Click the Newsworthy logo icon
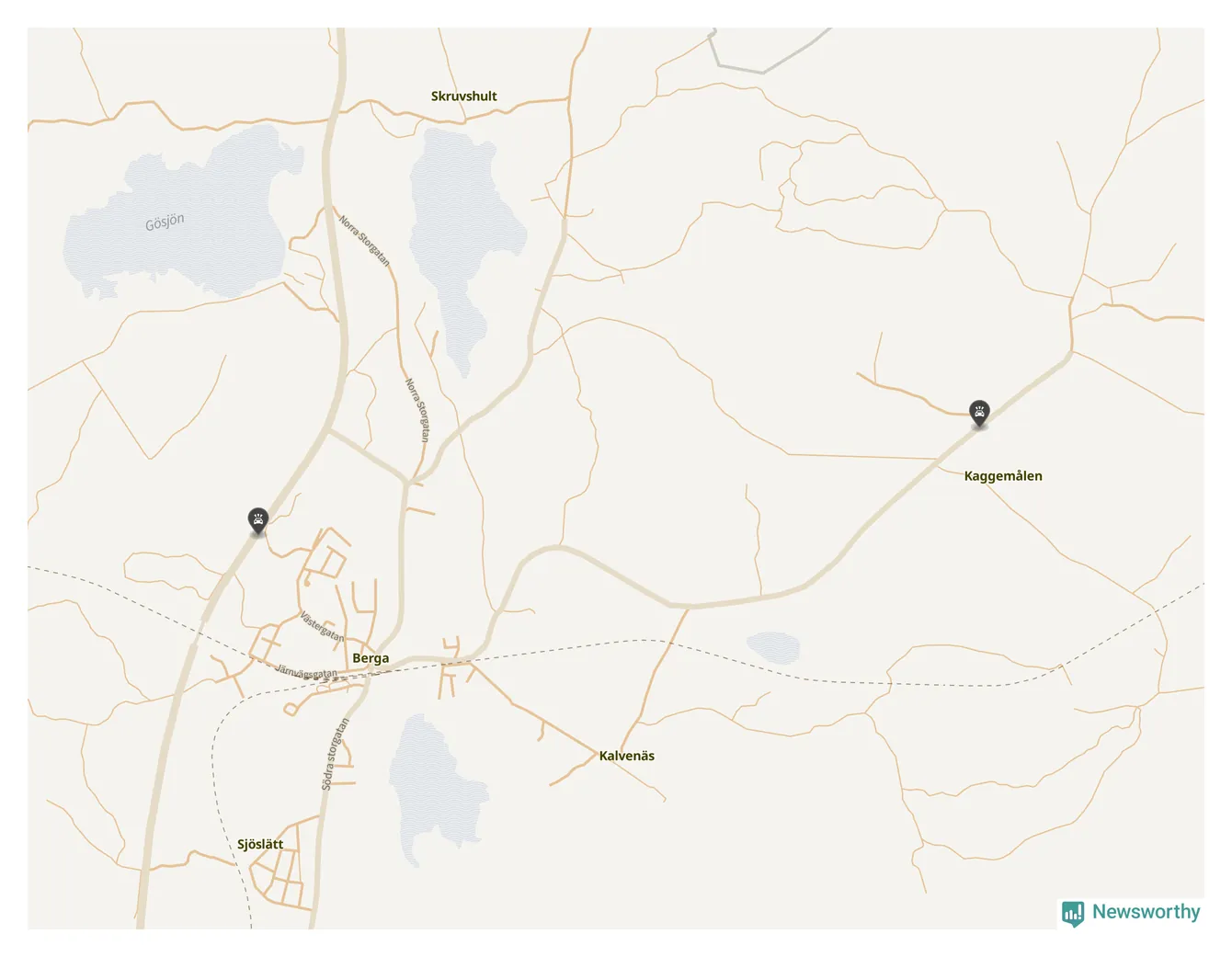Image resolution: width=1232 pixels, height=957 pixels. click(x=1073, y=913)
